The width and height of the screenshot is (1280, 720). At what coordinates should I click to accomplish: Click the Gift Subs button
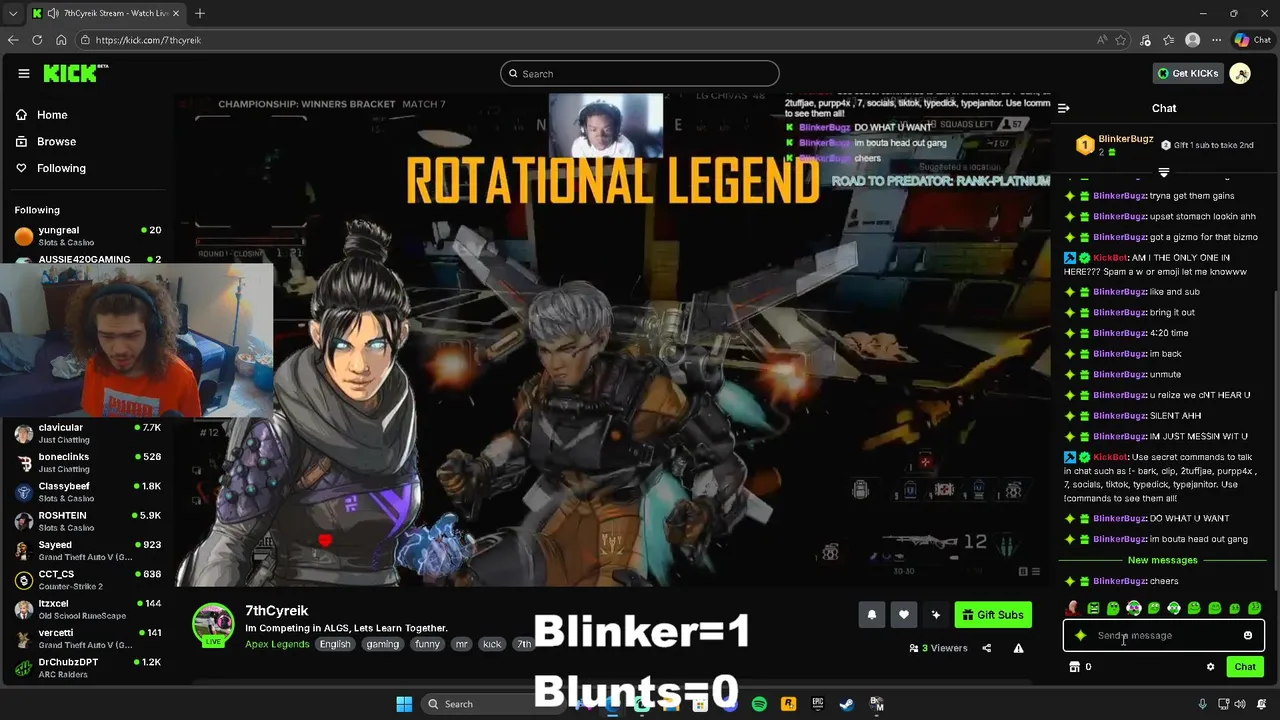click(x=993, y=615)
